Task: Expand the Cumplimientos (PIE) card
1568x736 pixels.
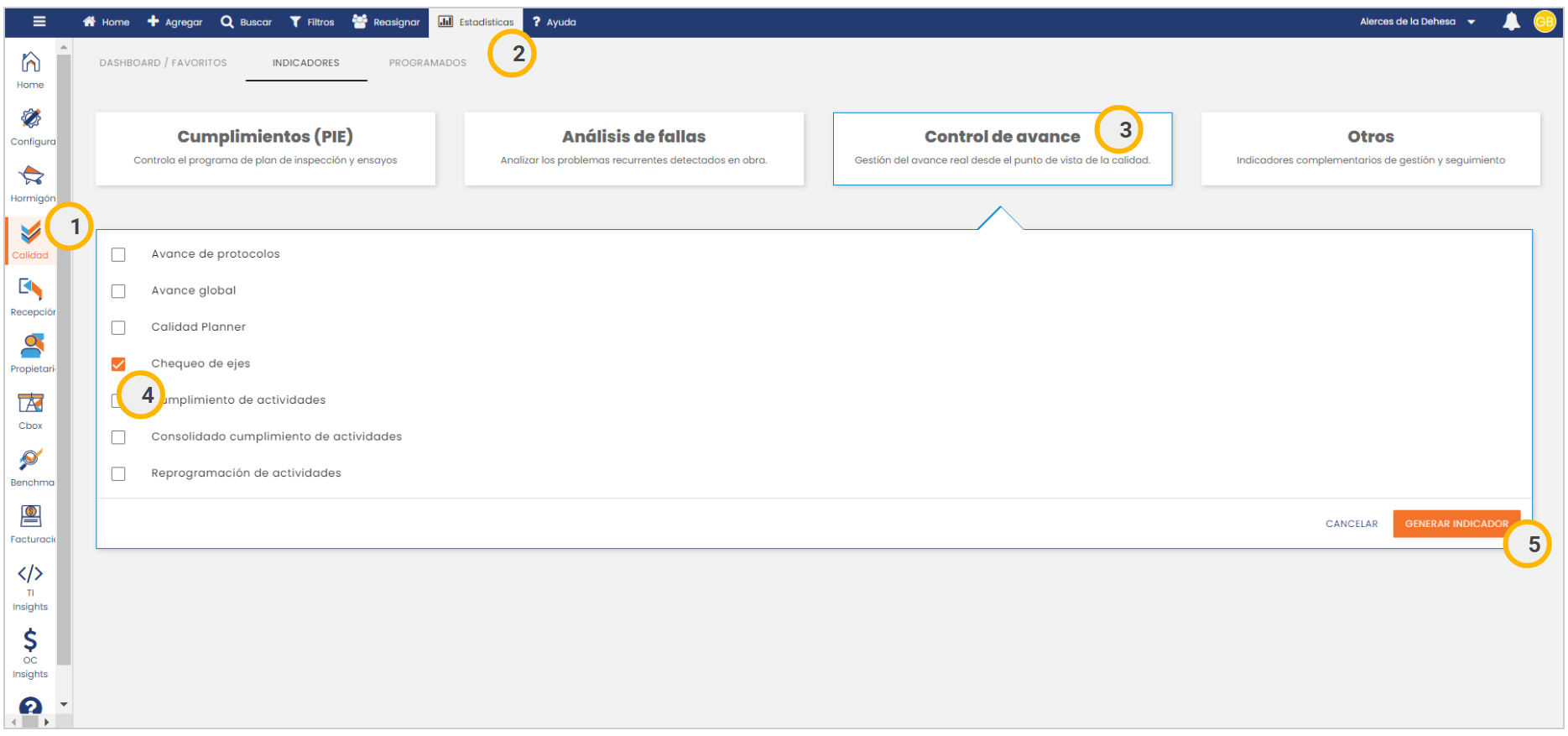Action: click(265, 148)
